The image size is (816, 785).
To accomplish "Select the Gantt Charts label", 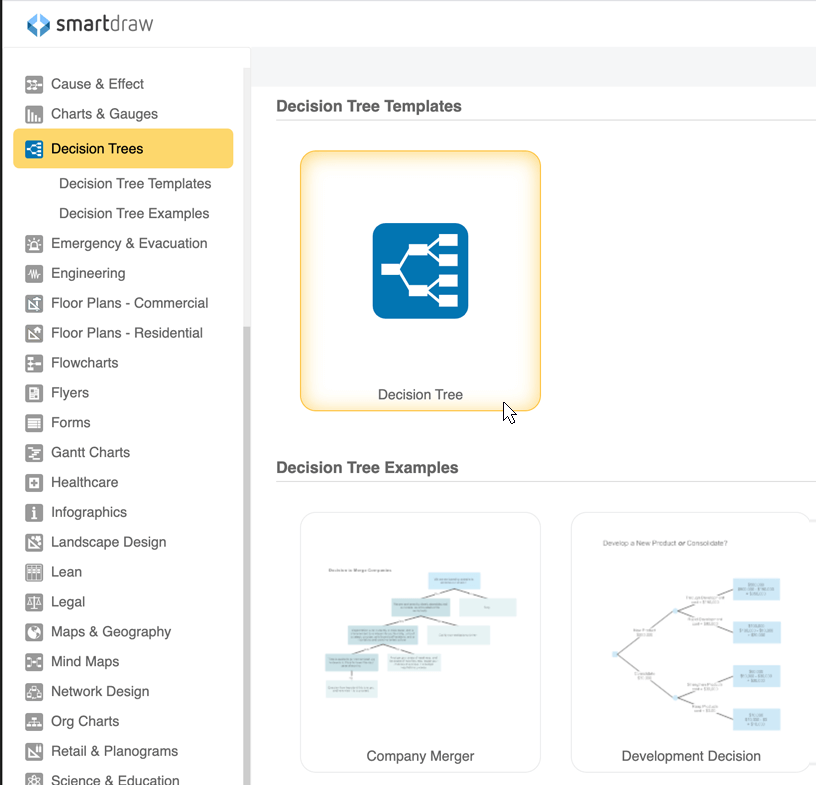I will click(91, 452).
